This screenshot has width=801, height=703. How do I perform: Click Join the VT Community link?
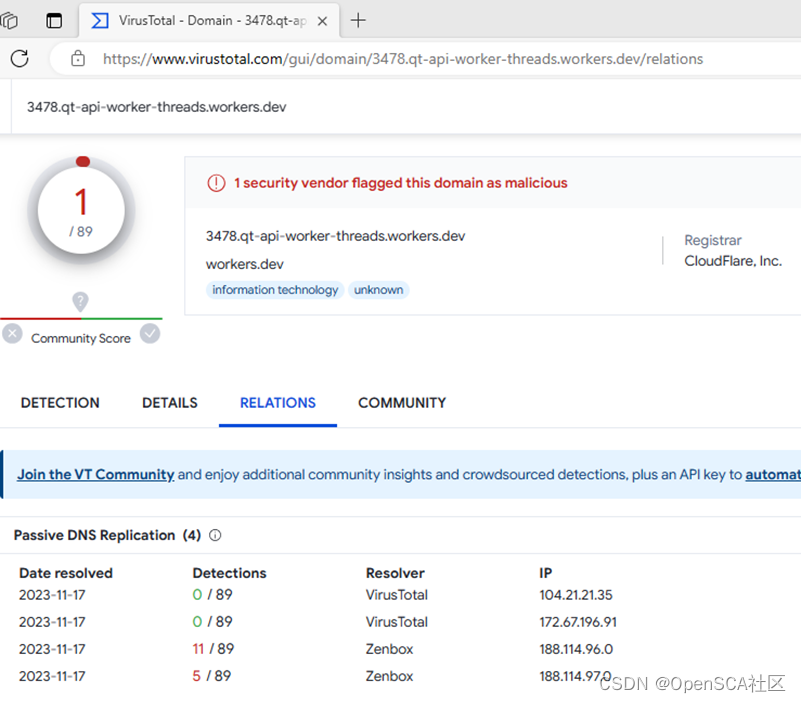point(96,475)
